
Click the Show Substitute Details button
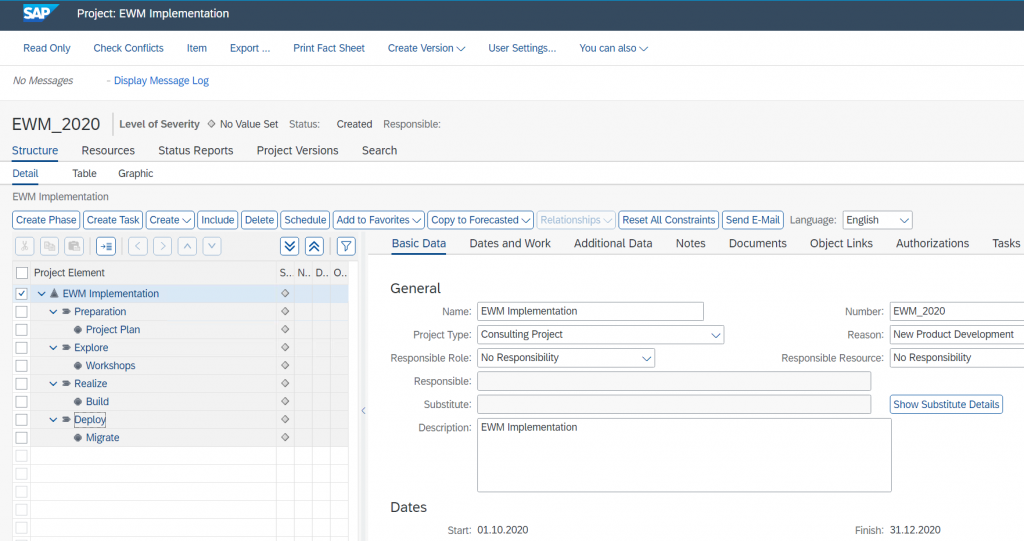946,404
